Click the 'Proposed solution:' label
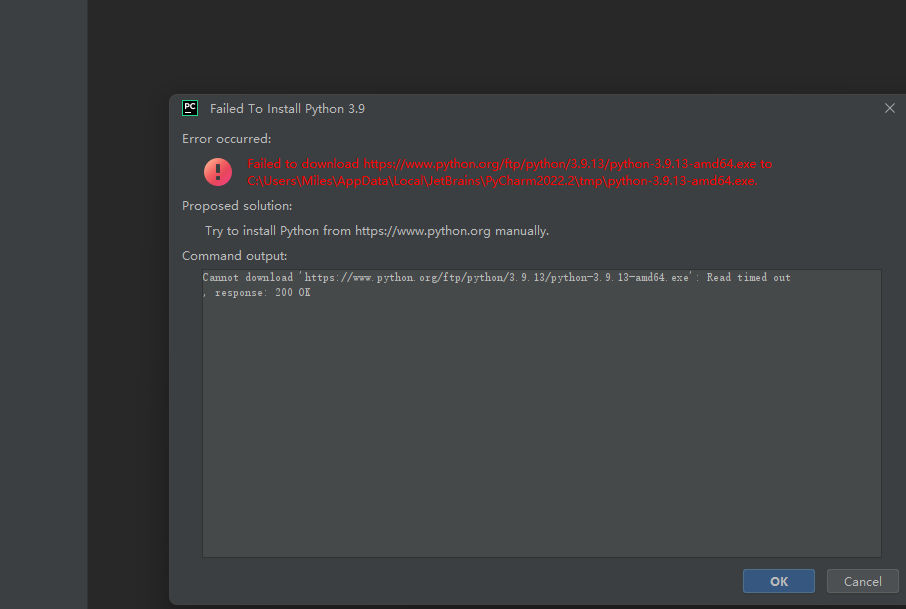 coord(237,206)
